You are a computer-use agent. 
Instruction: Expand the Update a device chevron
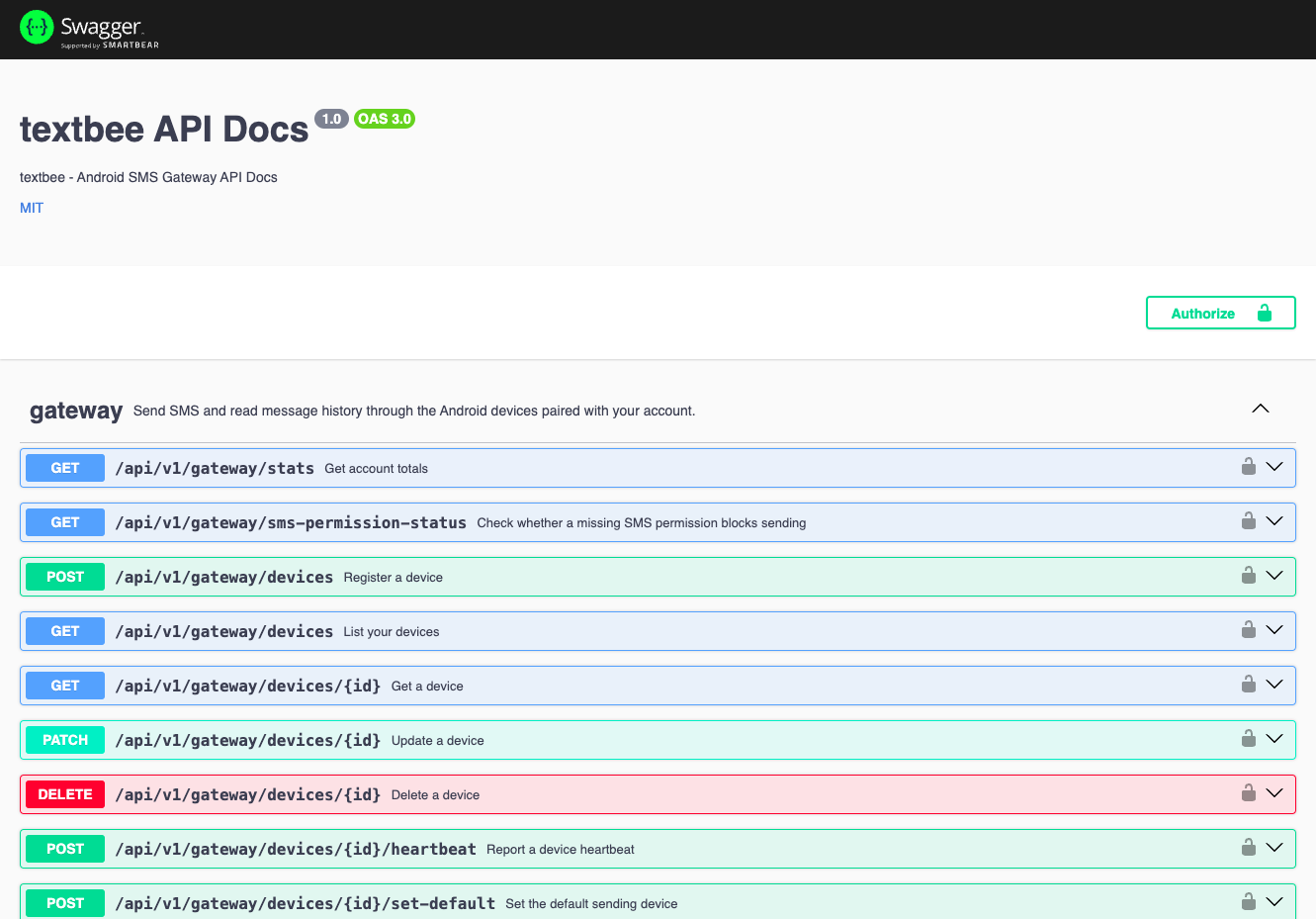click(x=1274, y=739)
